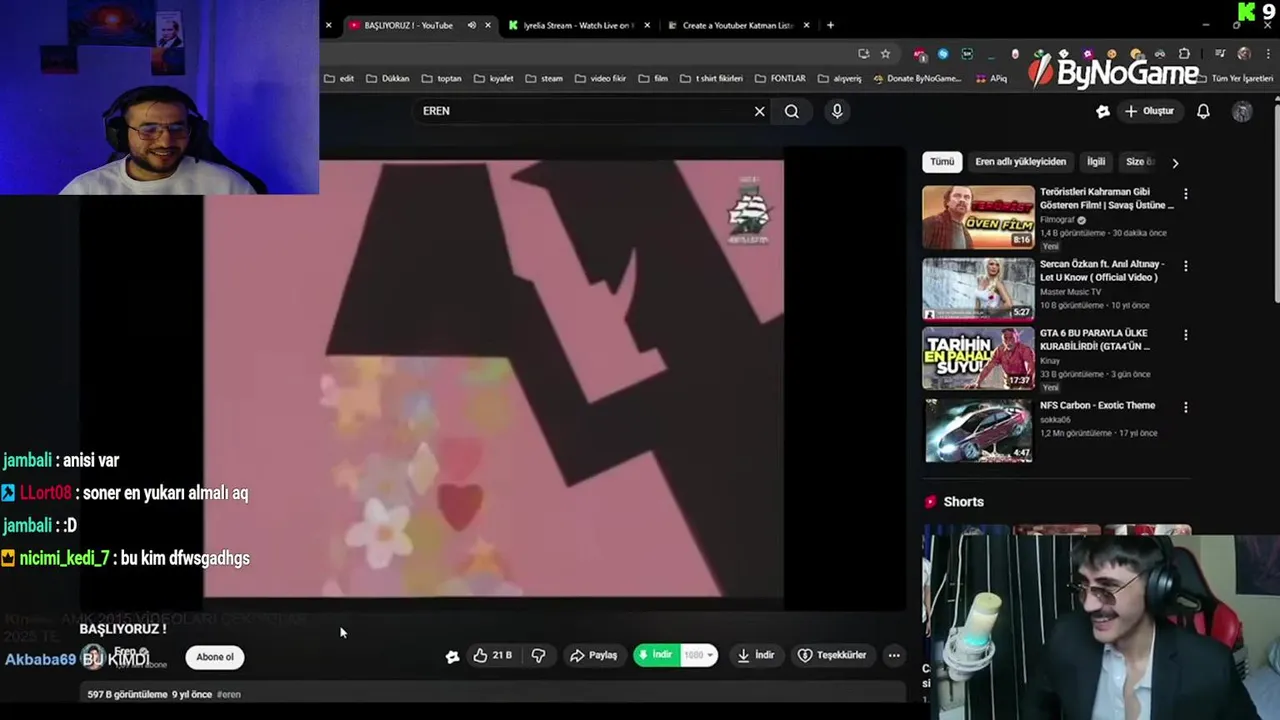Image resolution: width=1280 pixels, height=720 pixels.
Task: Select the partially visible Size filter chip
Action: coord(1138,161)
